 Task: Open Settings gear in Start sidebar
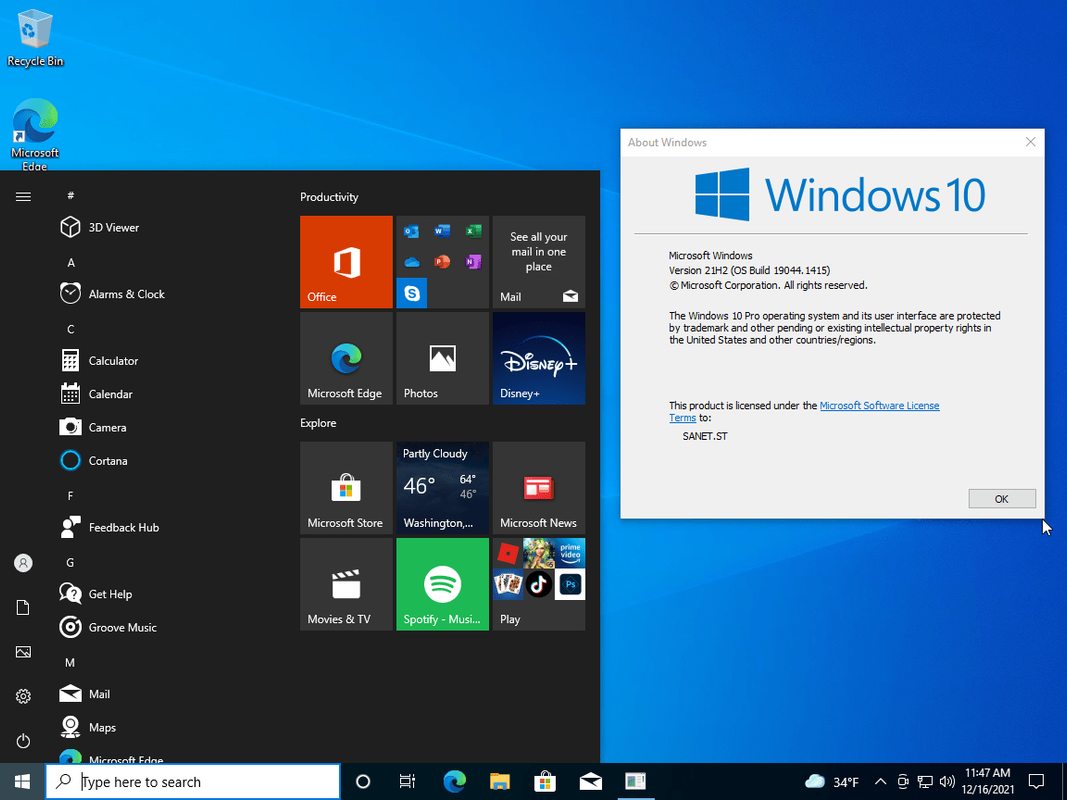coord(23,696)
